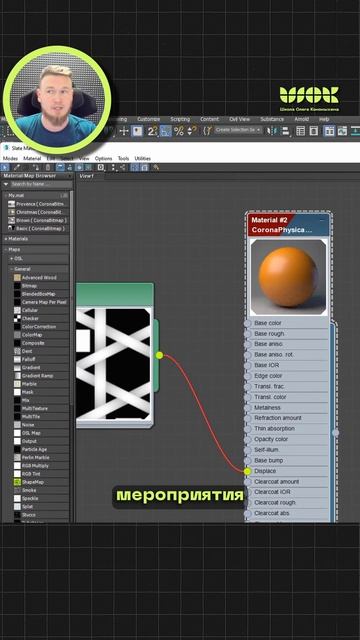Open the Curve Editor icon
Image resolution: width=360 pixels, height=640 pixels.
click(342, 131)
